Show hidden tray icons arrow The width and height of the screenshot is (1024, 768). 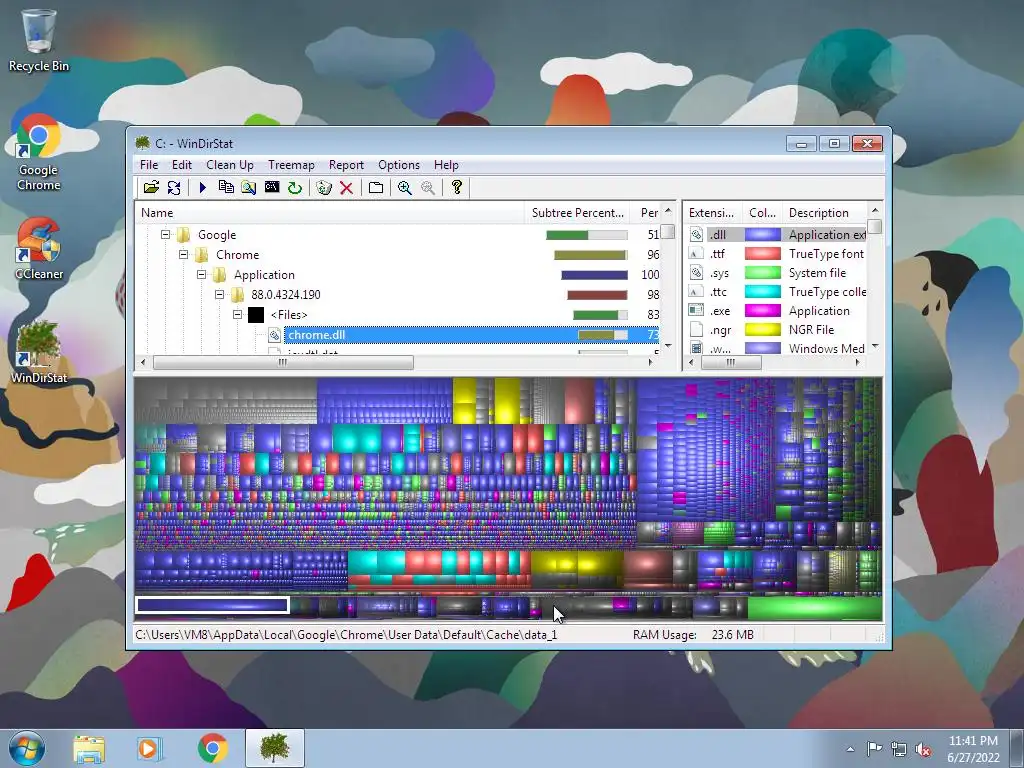850,750
